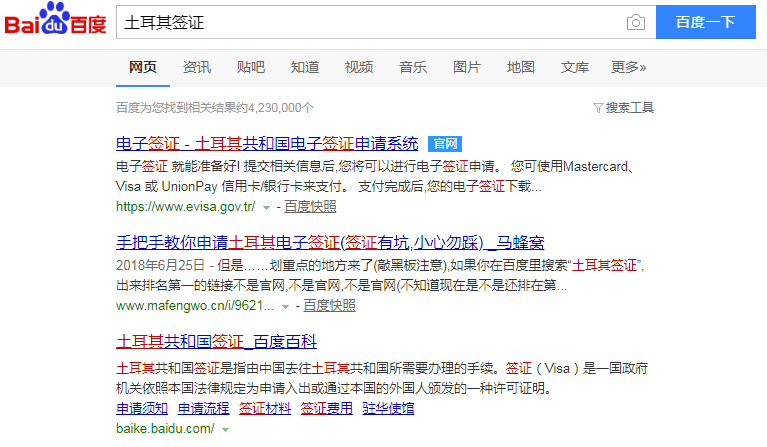Open 电子签证 - 土耳其共和国电子签证申请系统 result
The image size is (767, 447).
coord(267,144)
